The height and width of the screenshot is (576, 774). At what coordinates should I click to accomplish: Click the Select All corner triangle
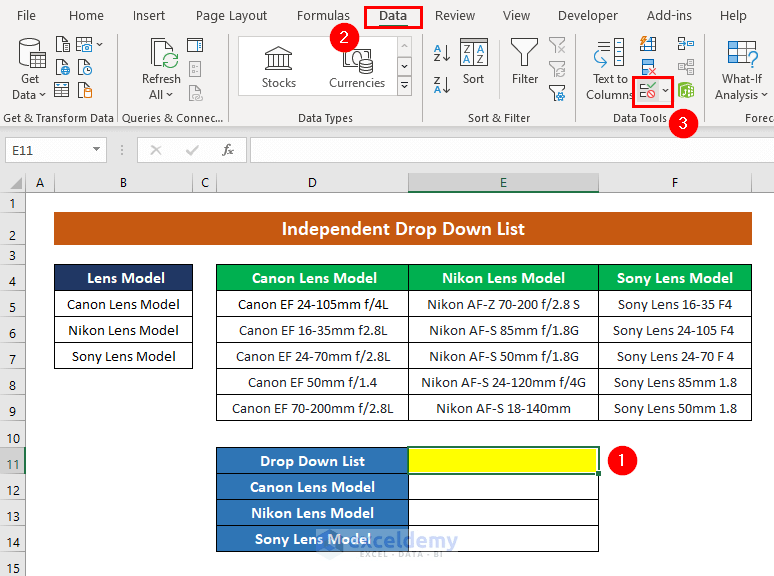pos(15,183)
